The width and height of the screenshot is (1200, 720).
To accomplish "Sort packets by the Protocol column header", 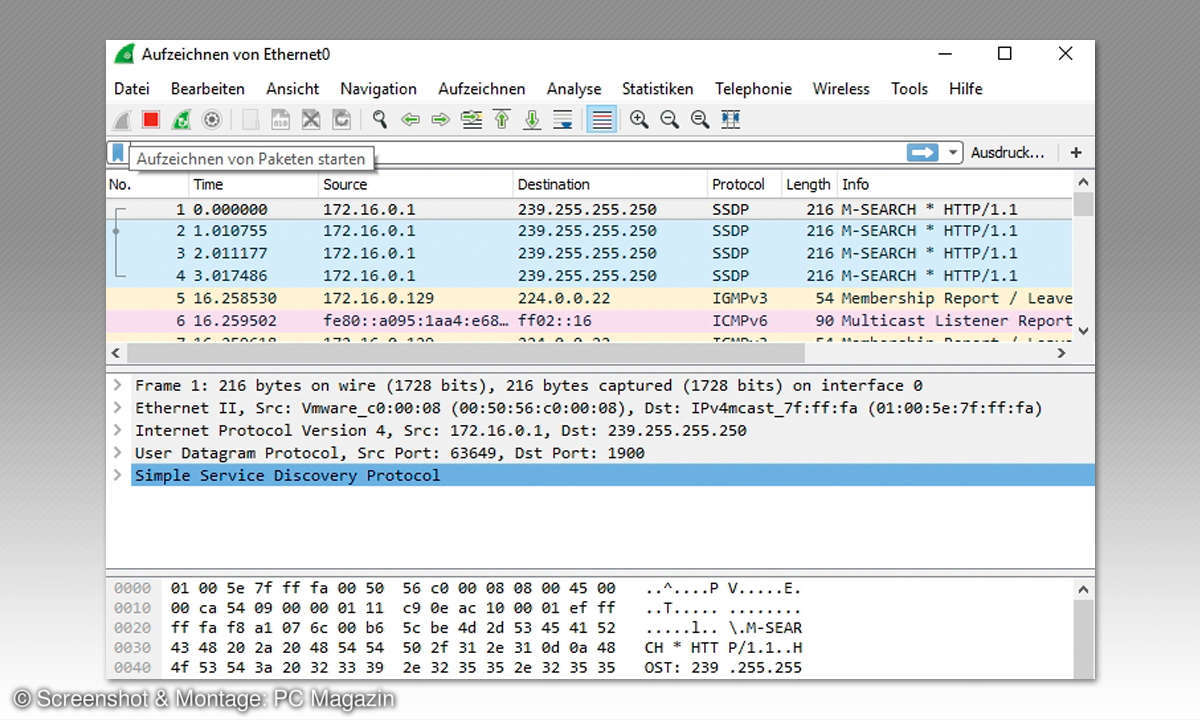I will click(x=743, y=184).
